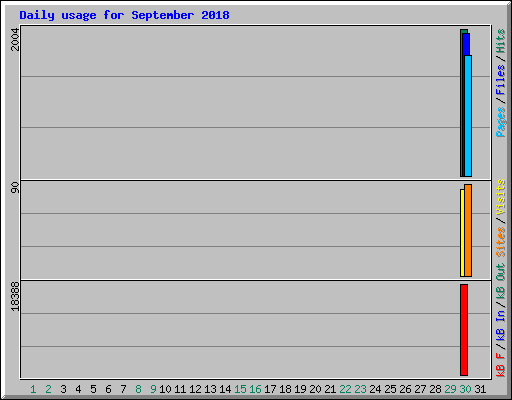The width and height of the screenshot is (512, 400).
Task: Click the light blue Pages bar
Action: point(468,116)
